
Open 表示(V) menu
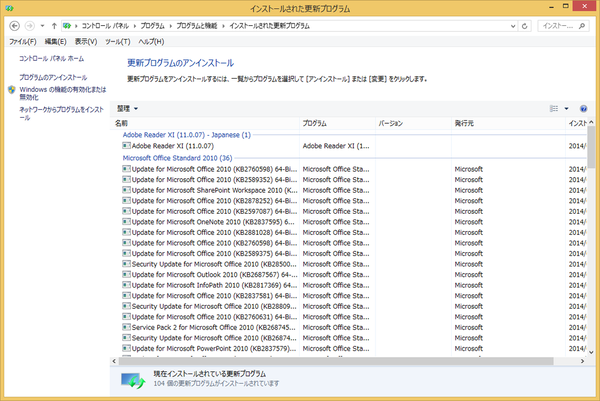point(86,42)
